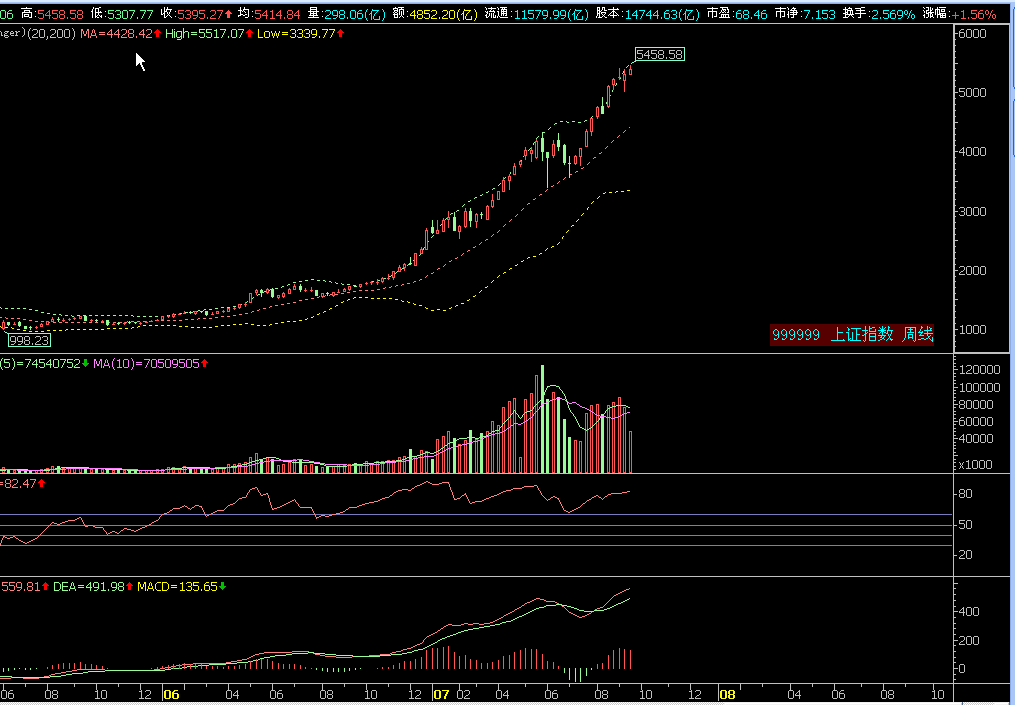Click the 60000 volume axis label
Screen dimensions: 1015x705
976,421
